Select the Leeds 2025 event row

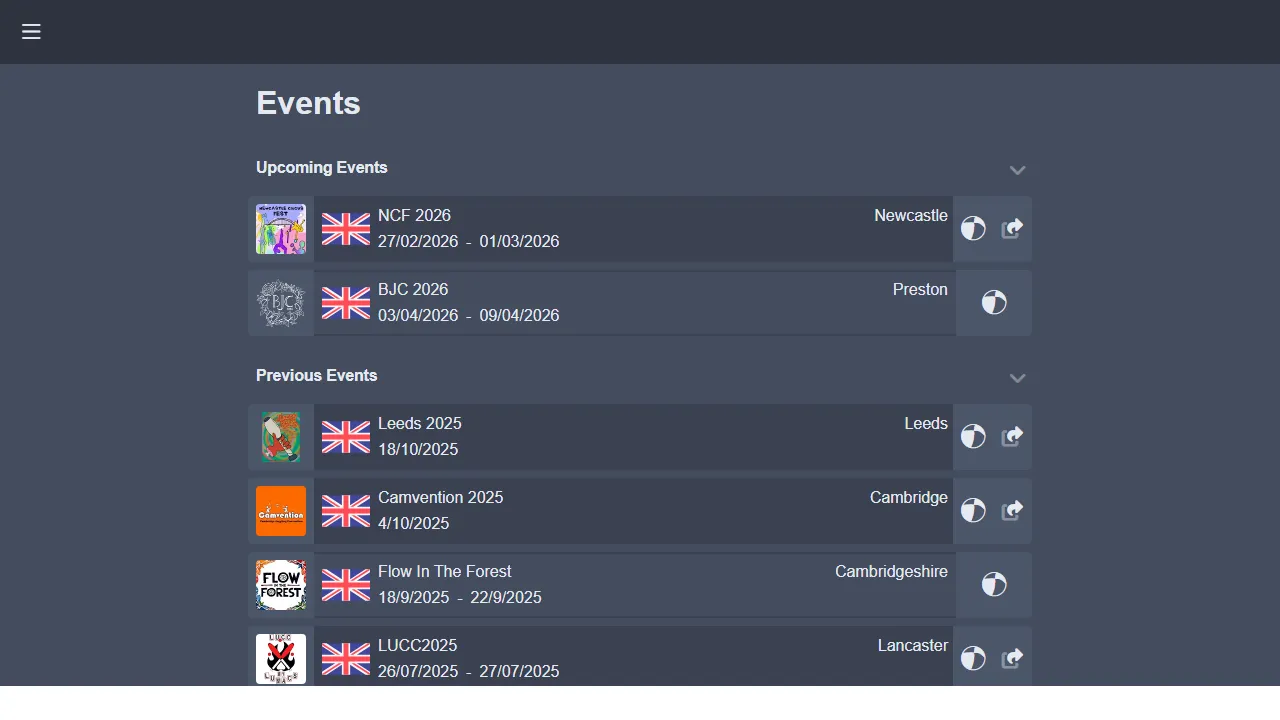point(633,436)
